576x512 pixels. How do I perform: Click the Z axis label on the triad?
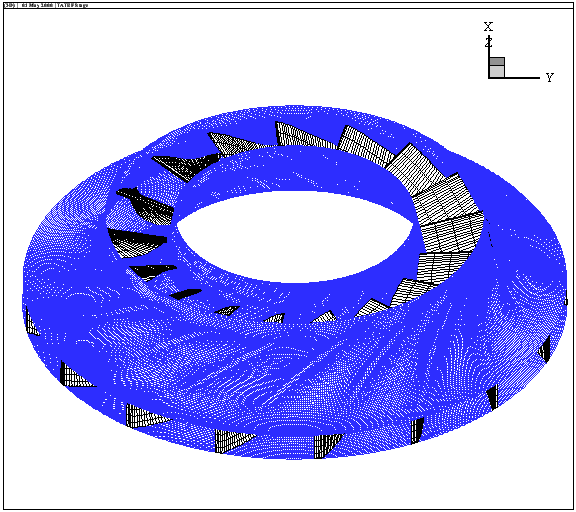point(488,42)
